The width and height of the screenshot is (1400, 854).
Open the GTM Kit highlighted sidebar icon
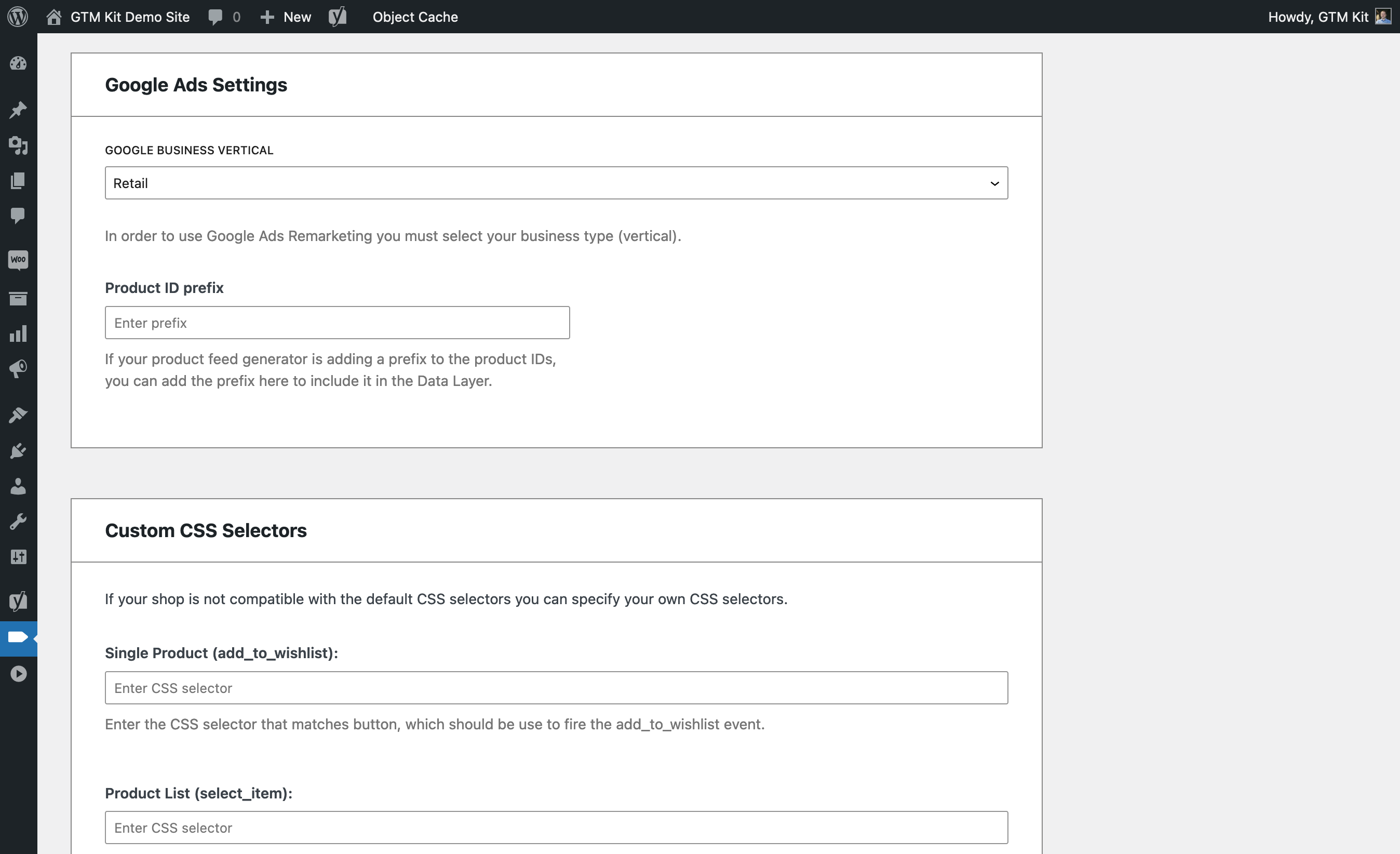point(18,638)
